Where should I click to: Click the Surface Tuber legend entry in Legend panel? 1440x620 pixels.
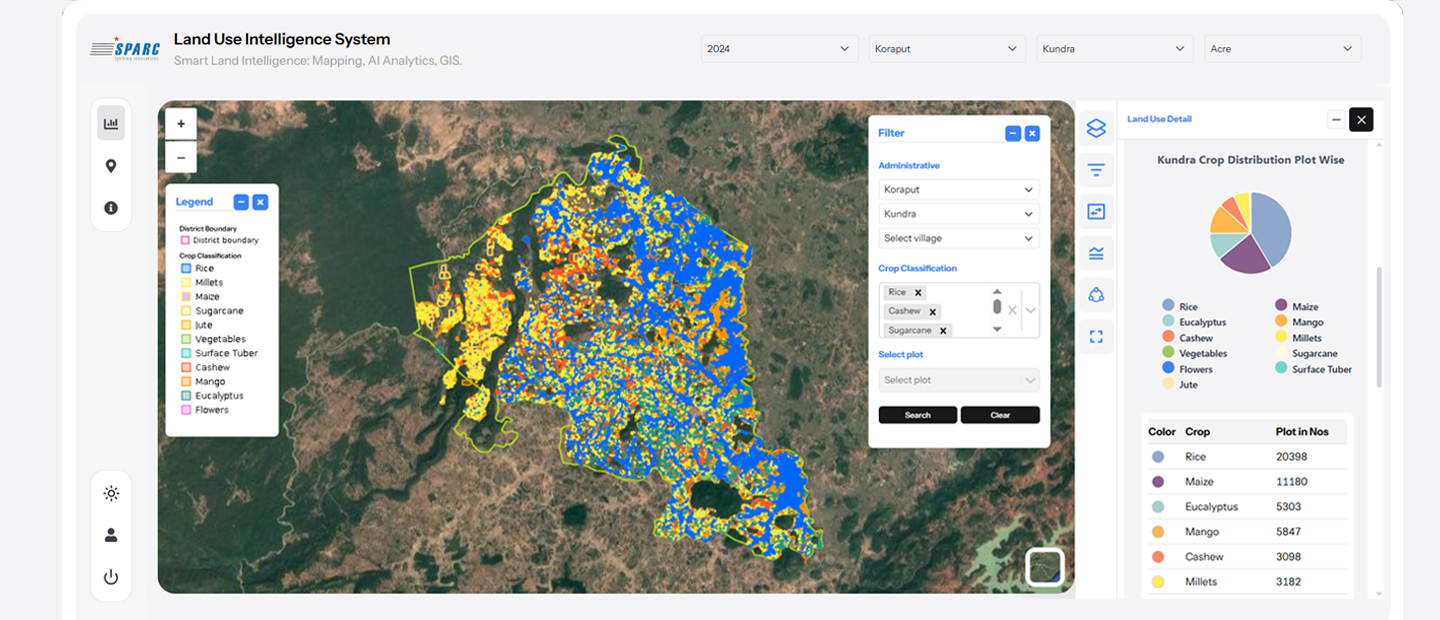[219, 353]
